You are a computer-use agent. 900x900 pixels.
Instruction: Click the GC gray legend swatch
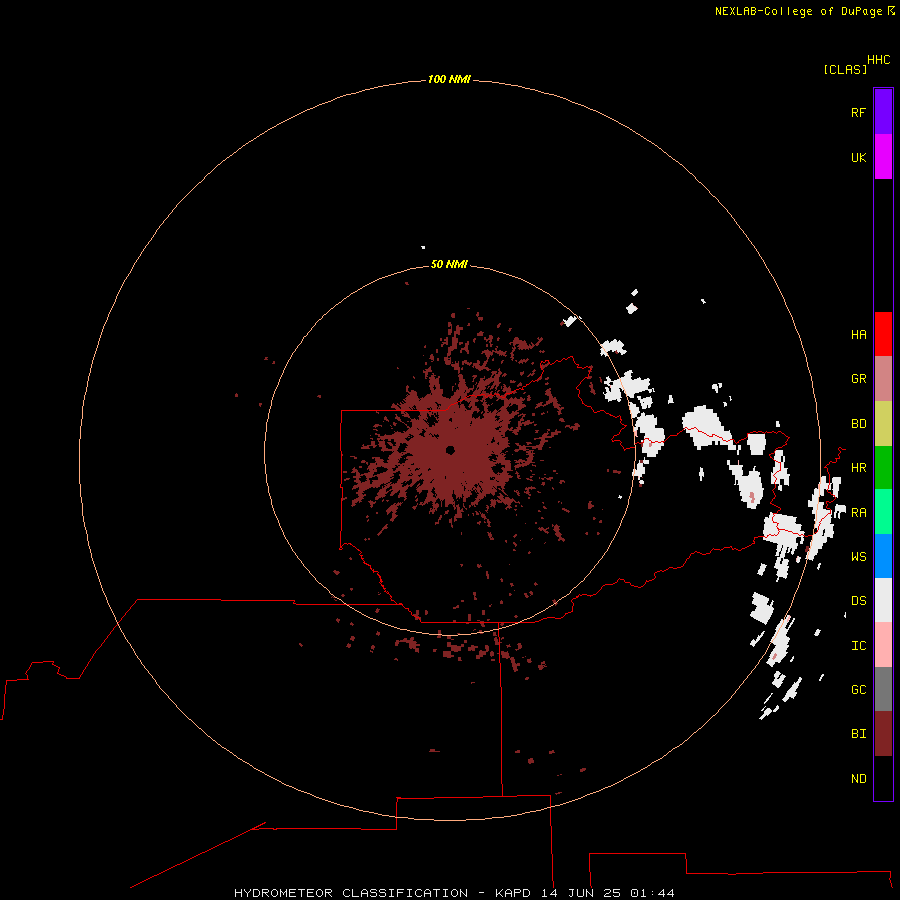[883, 689]
